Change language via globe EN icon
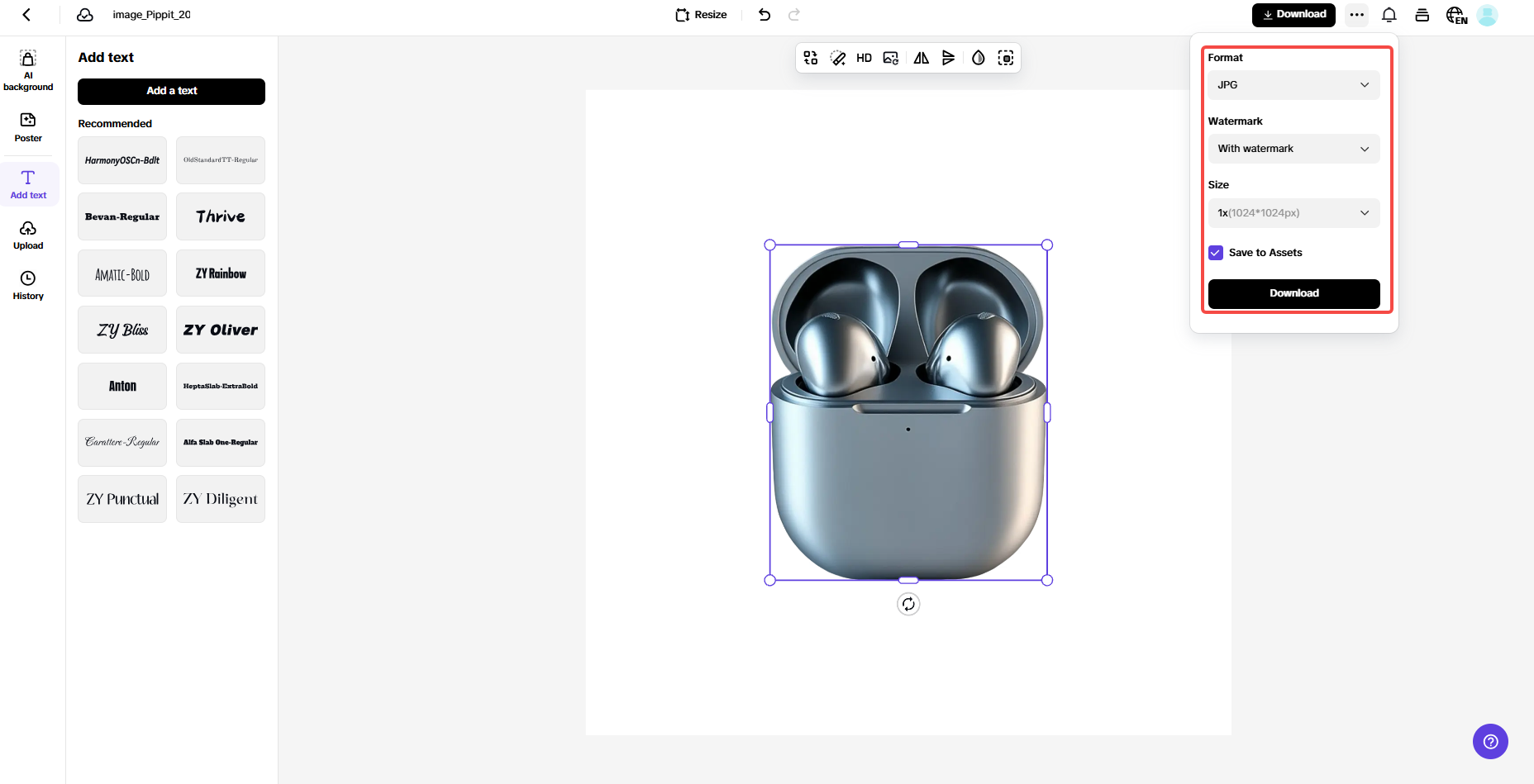1534x784 pixels. coord(1456,16)
